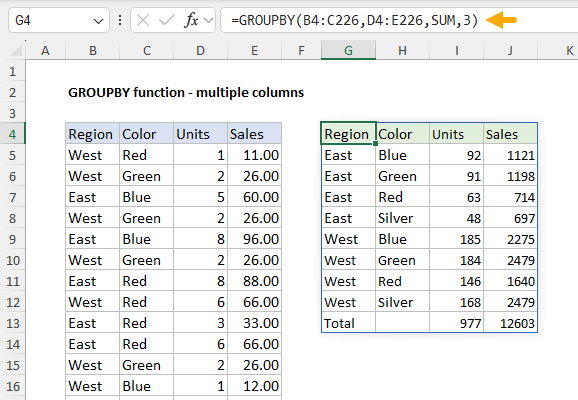Select column E header
The height and width of the screenshot is (400, 578).
click(254, 51)
